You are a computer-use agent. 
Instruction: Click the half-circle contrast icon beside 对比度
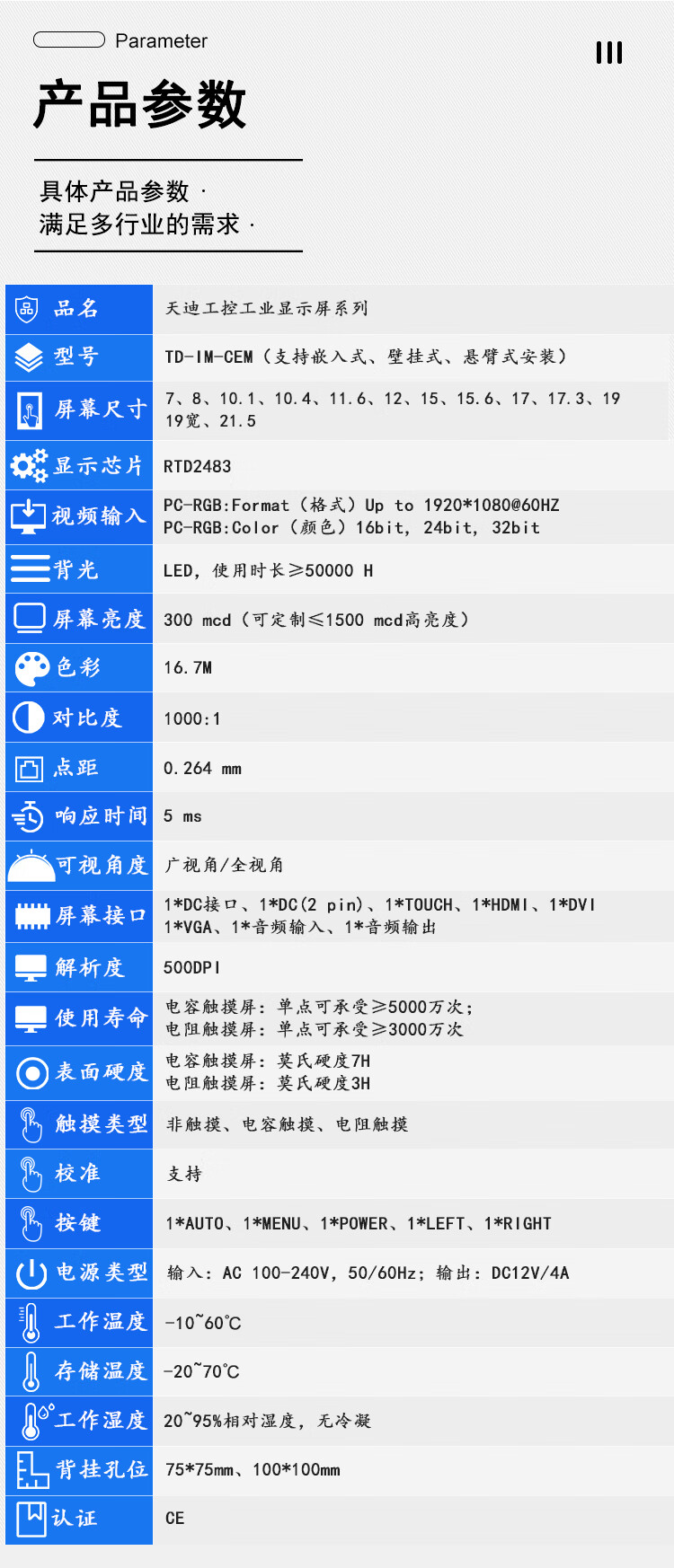[x=28, y=718]
